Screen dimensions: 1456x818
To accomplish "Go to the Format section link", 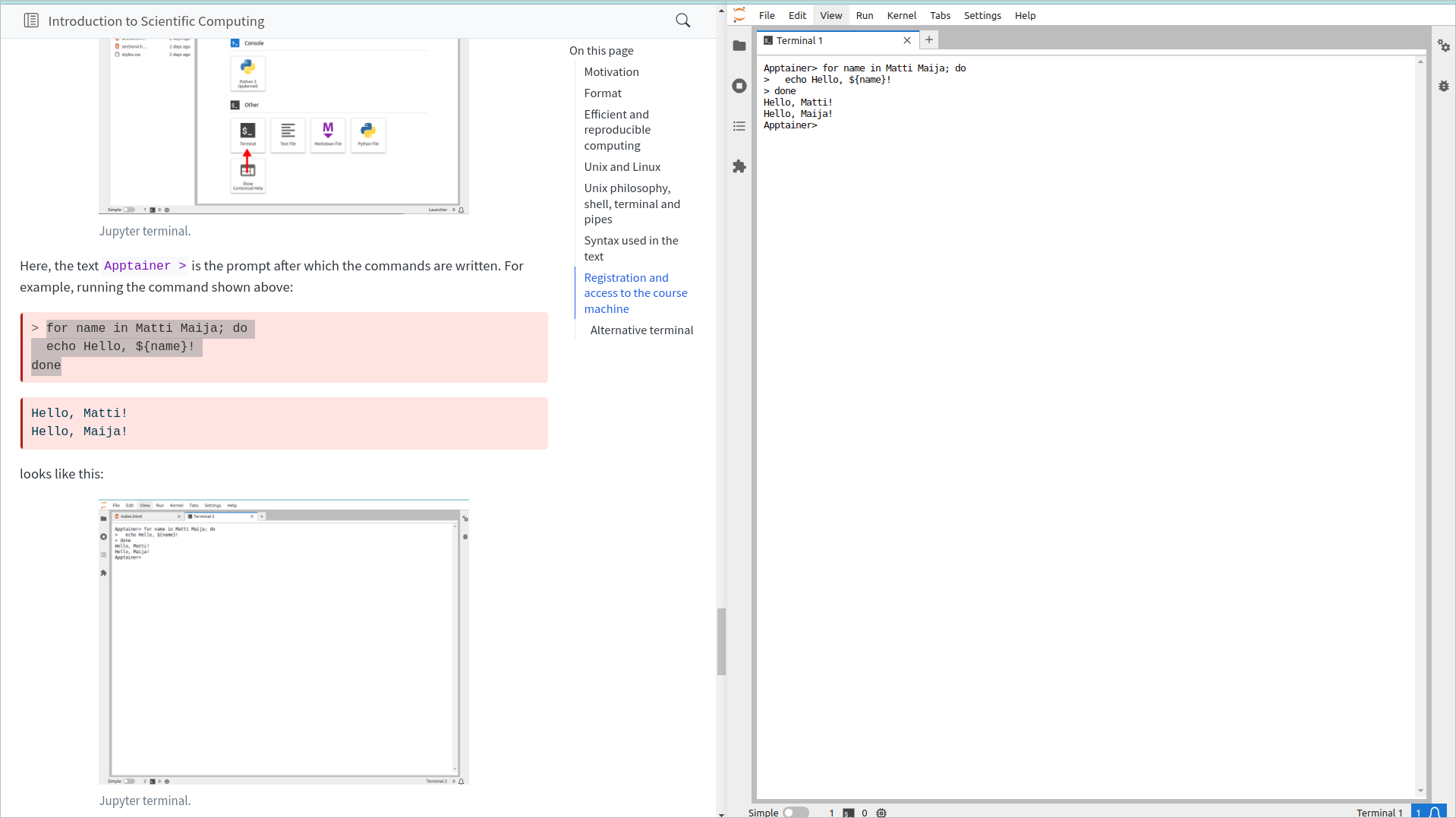I will 603,93.
